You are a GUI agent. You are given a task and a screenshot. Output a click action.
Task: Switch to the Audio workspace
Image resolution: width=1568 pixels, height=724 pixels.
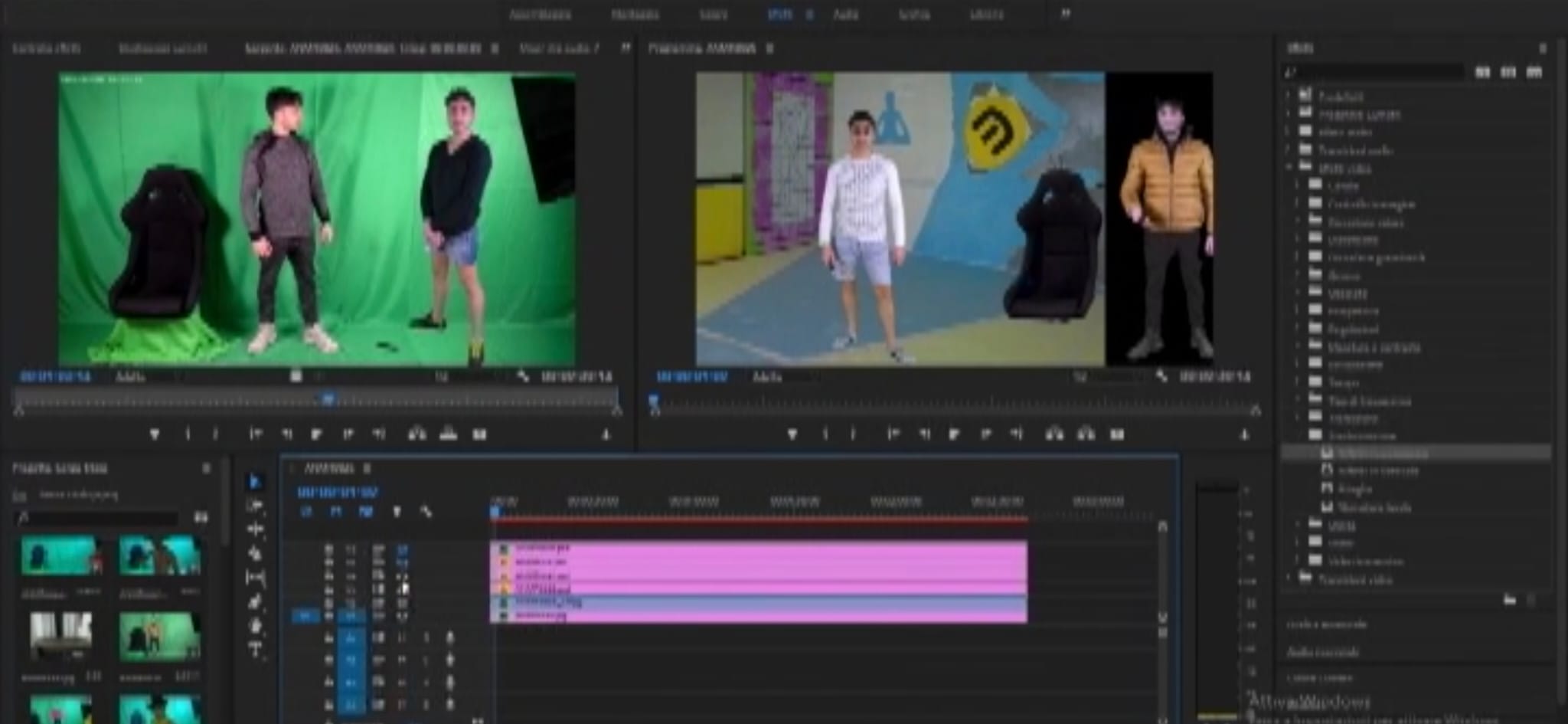pos(846,14)
